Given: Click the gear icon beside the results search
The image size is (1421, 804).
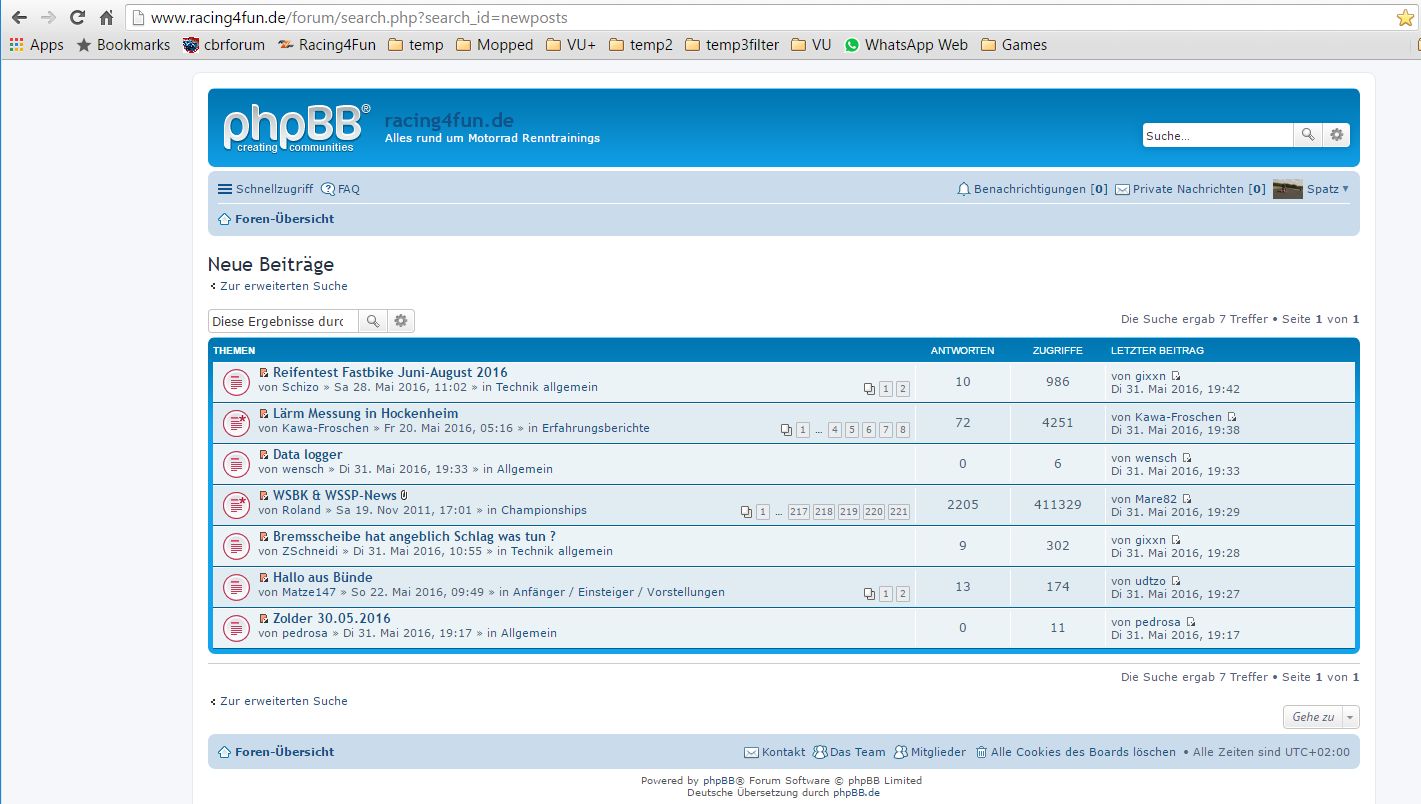Looking at the screenshot, I should [x=401, y=321].
